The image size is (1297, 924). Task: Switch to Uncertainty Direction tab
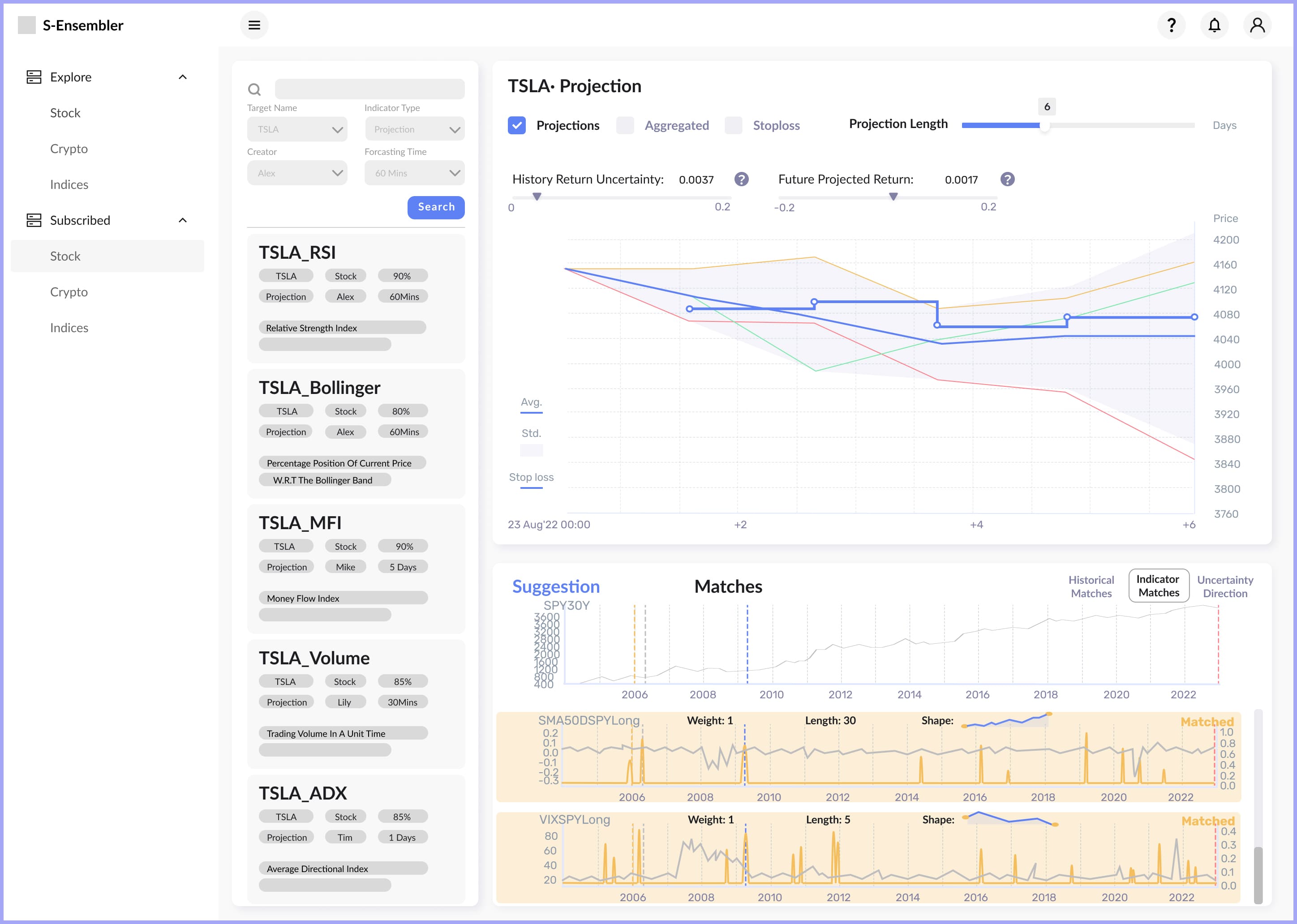tap(1225, 586)
